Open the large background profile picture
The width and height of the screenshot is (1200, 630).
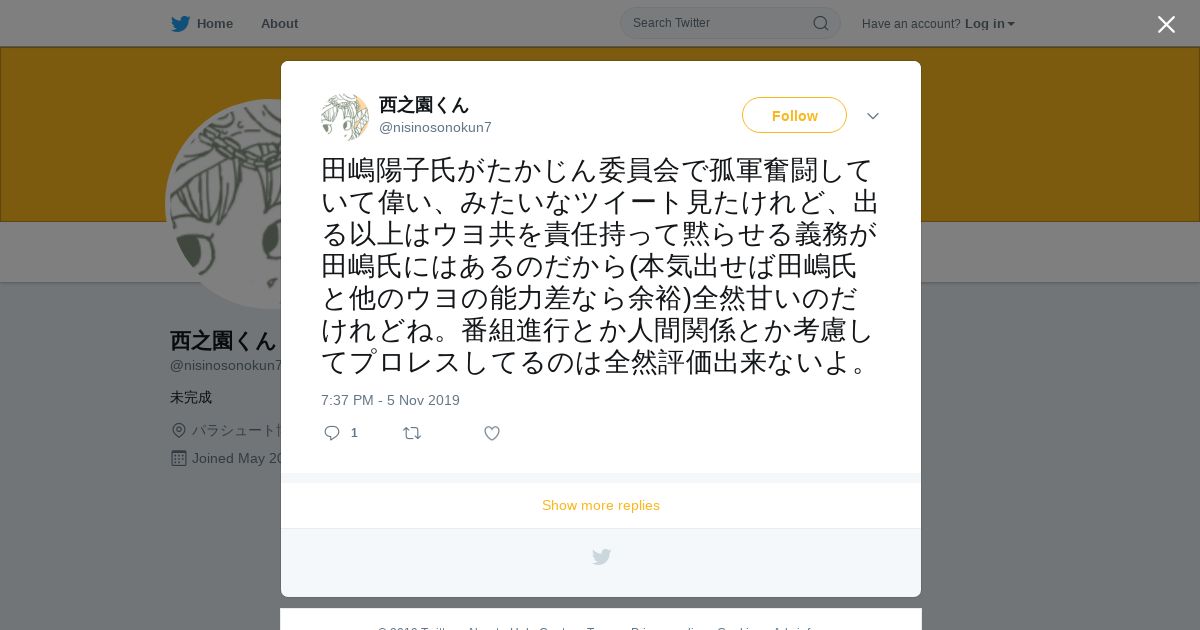click(x=223, y=204)
